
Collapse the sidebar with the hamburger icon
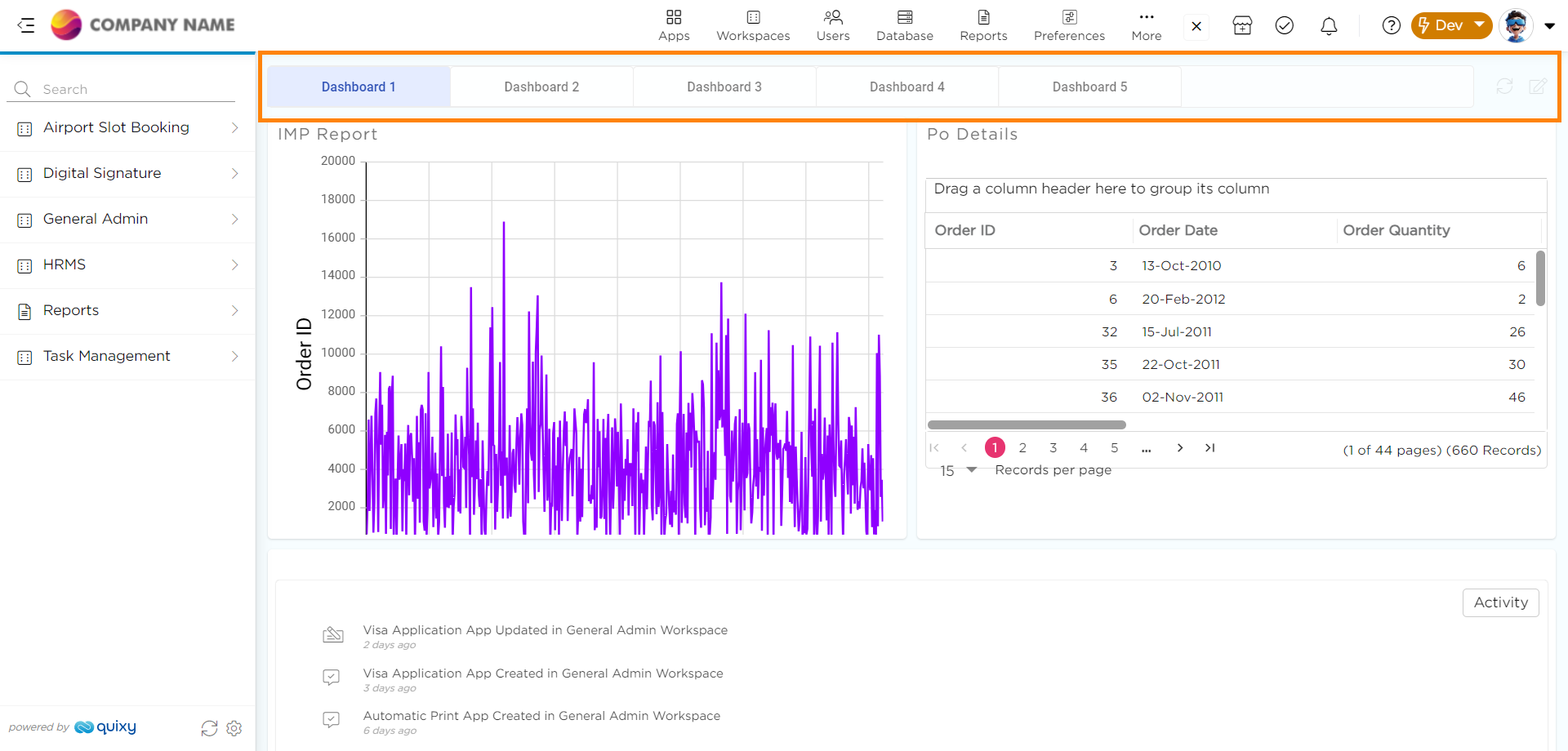(26, 25)
